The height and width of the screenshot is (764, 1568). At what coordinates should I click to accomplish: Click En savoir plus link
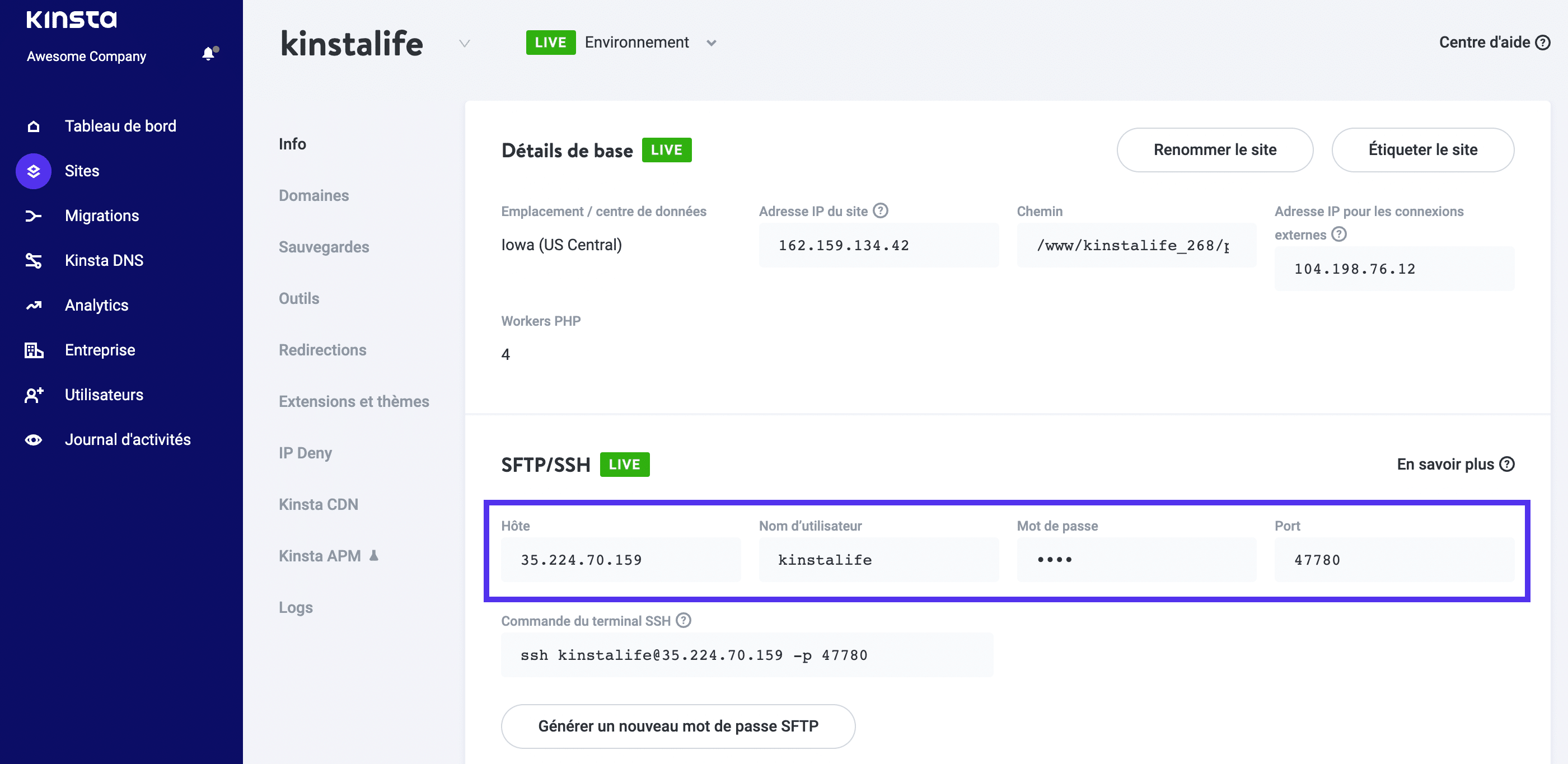coord(1455,464)
